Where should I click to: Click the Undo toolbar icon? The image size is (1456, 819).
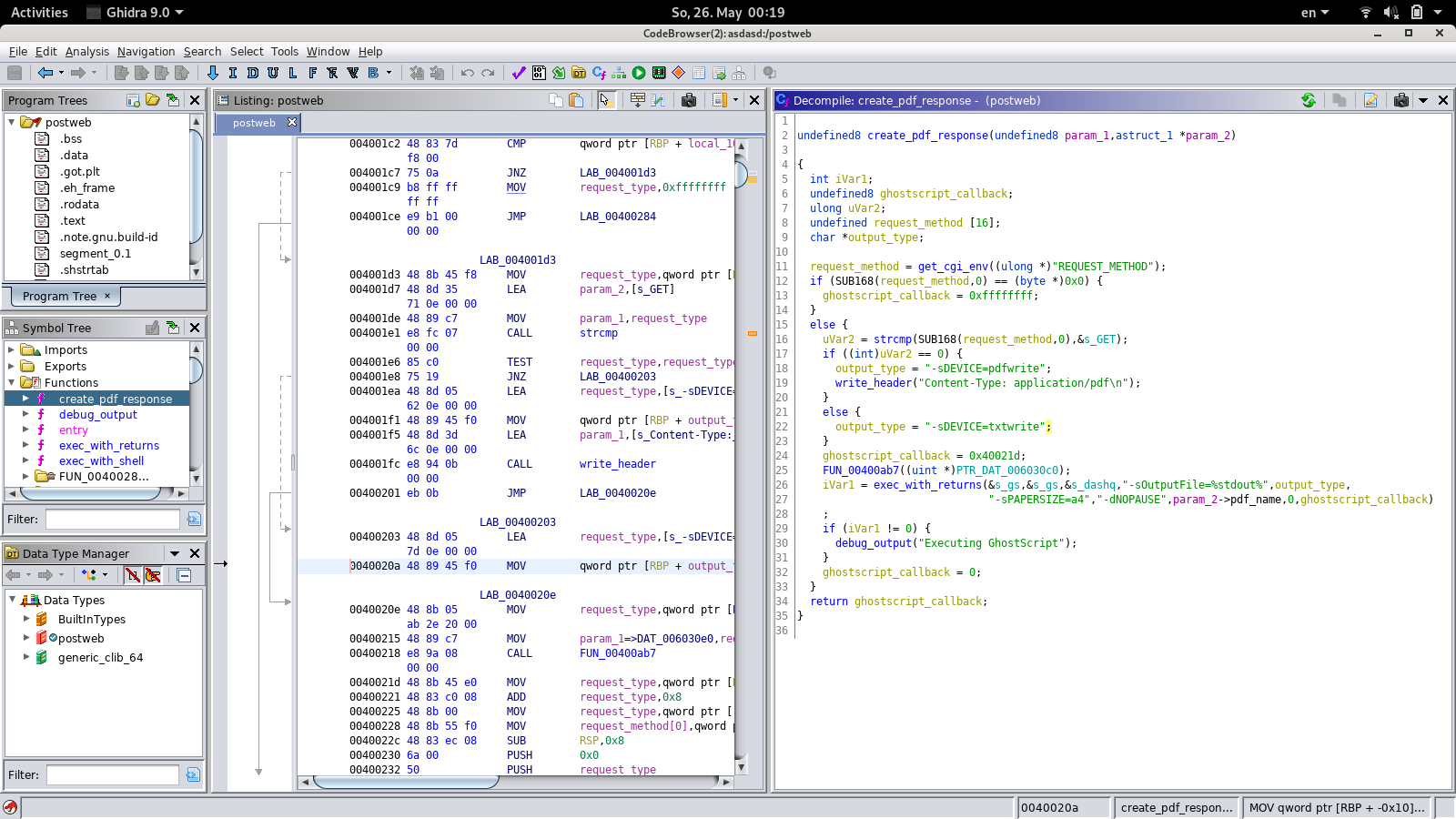[x=468, y=73]
